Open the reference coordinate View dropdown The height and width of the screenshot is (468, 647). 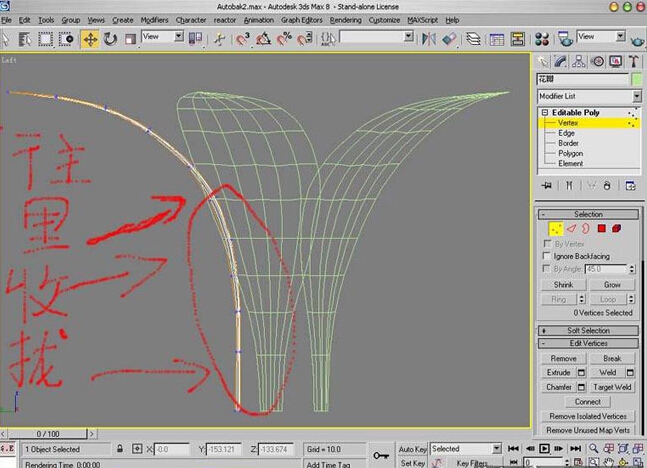tap(179, 36)
